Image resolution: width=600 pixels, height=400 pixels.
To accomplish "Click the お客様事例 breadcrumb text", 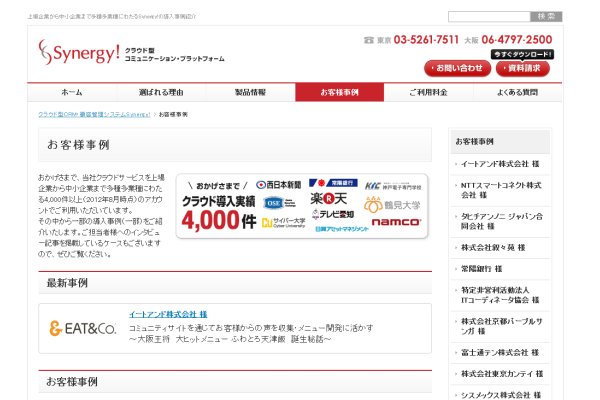I will tap(173, 114).
